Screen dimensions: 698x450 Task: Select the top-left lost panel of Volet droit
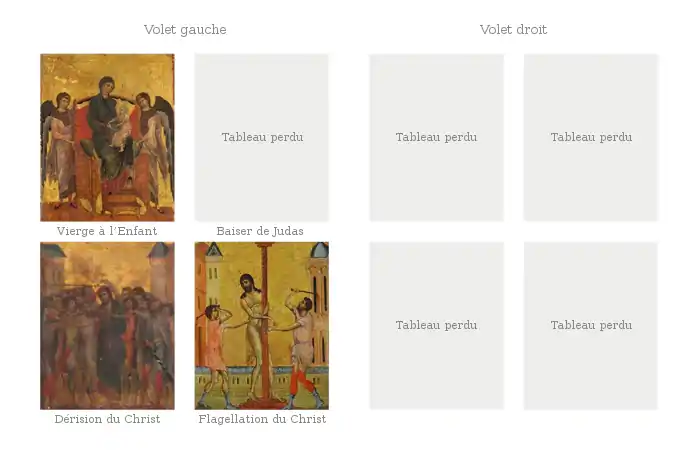click(x=436, y=137)
